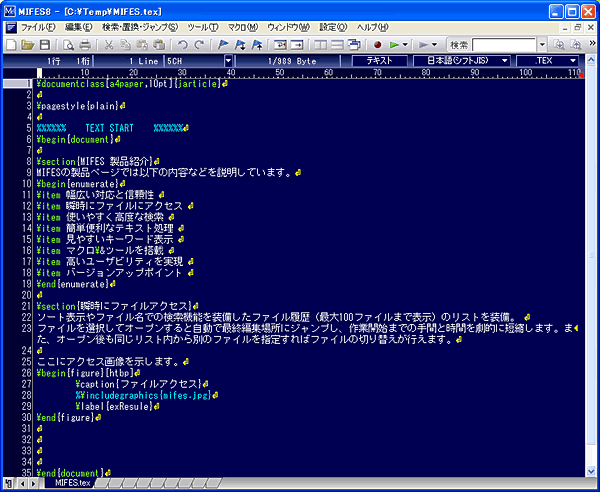The image size is (600, 492).
Task: Open the ファイル(F) menu
Action: (38, 27)
